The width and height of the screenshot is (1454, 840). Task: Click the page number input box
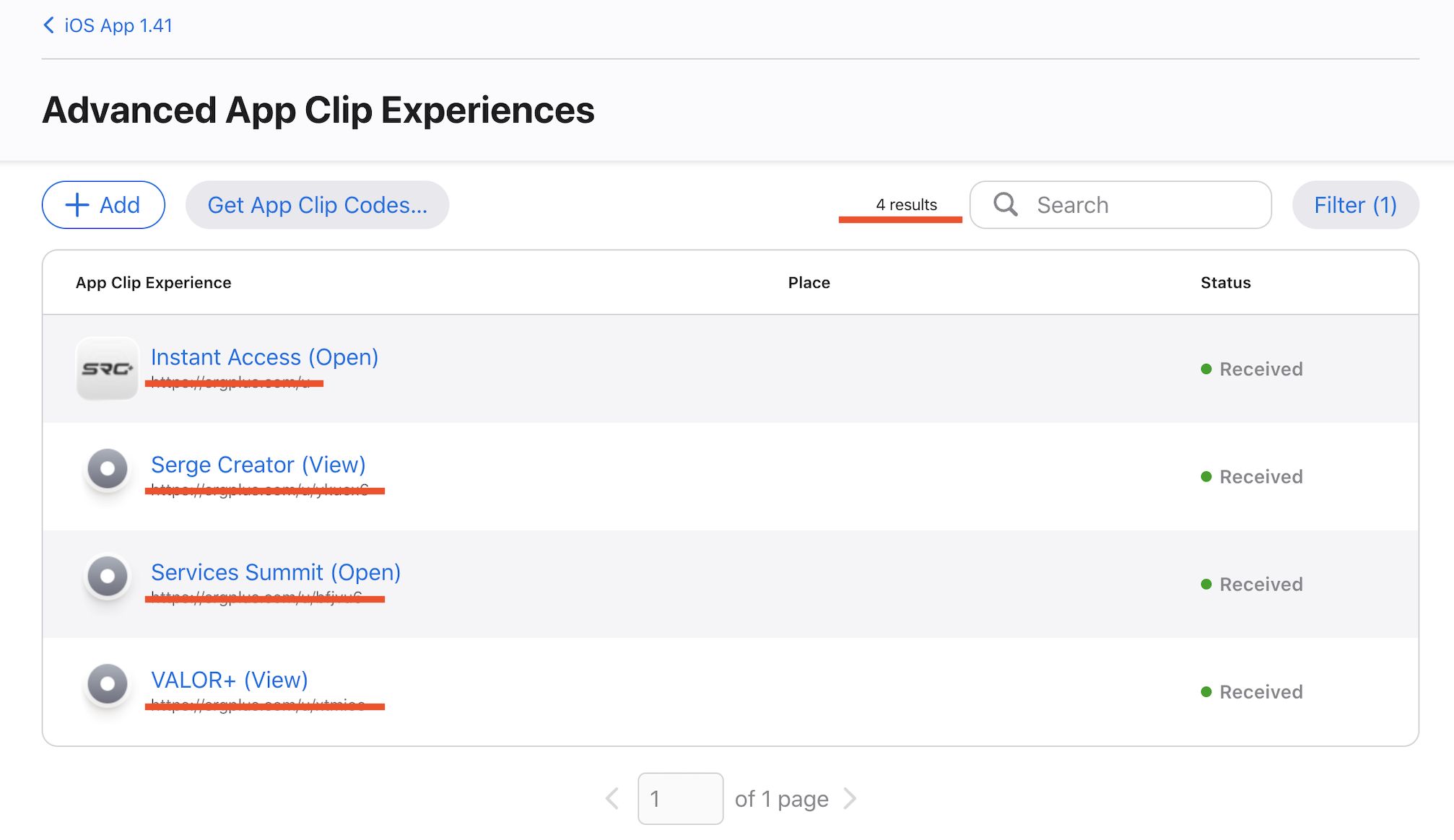pyautogui.click(x=680, y=799)
